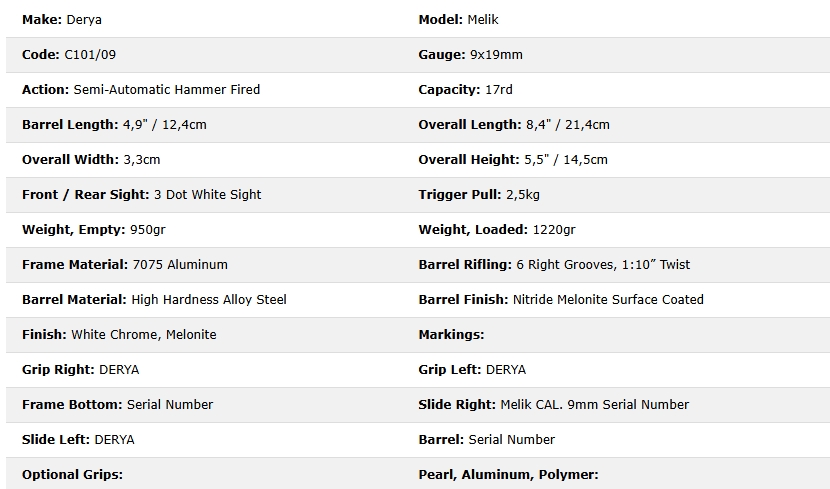Click the Frame Material 7075 Aluminum entry

(x=124, y=265)
